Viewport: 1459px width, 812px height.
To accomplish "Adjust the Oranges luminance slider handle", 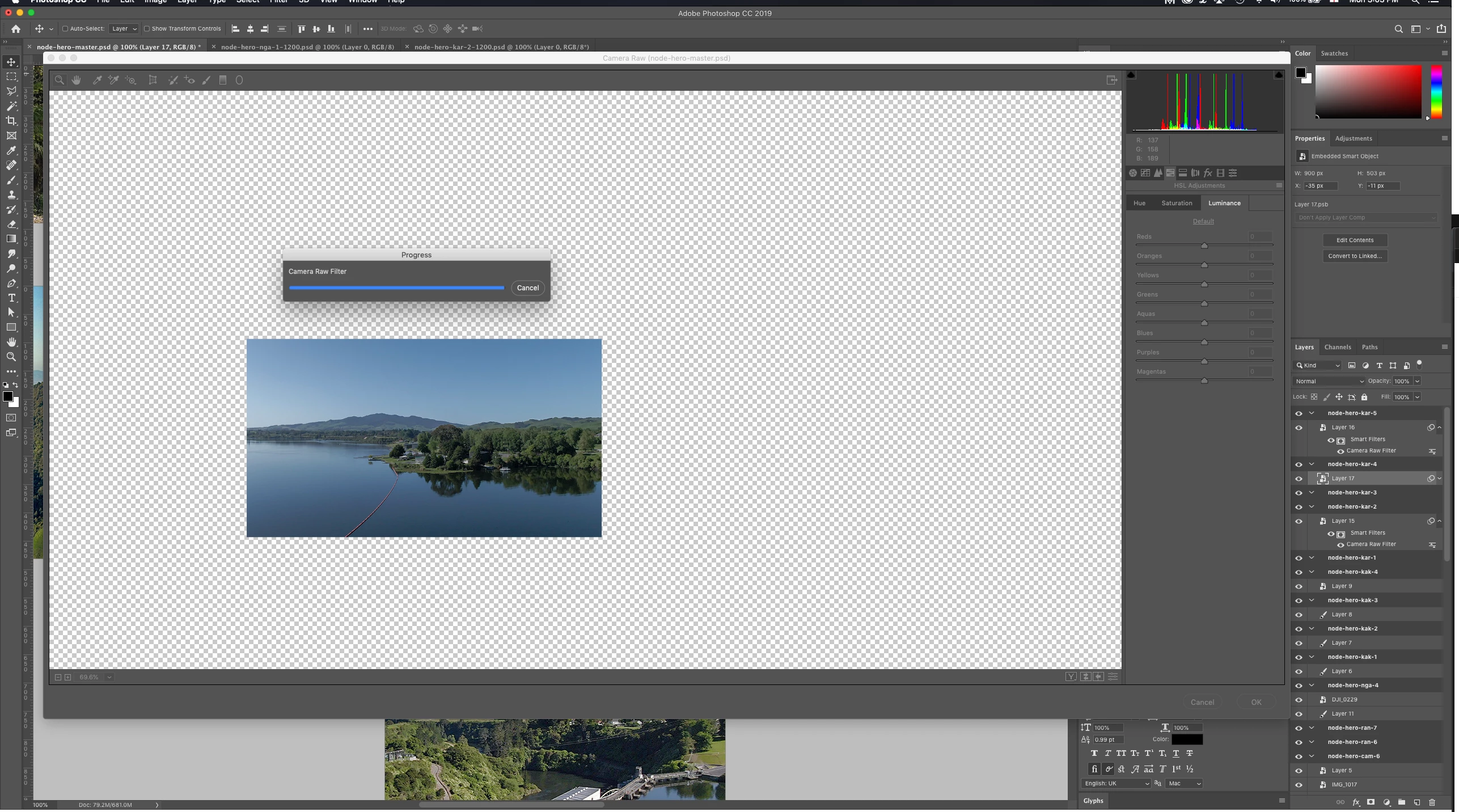I will [x=1204, y=265].
